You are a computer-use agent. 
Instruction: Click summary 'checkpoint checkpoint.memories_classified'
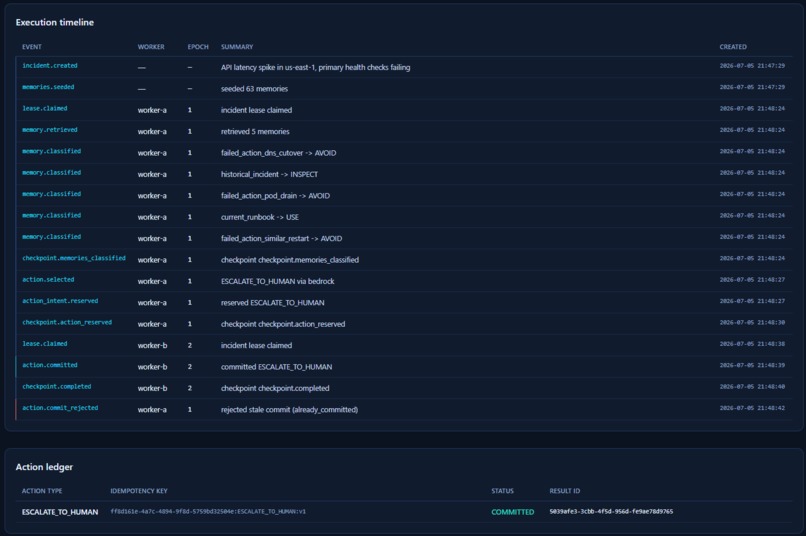click(290, 260)
